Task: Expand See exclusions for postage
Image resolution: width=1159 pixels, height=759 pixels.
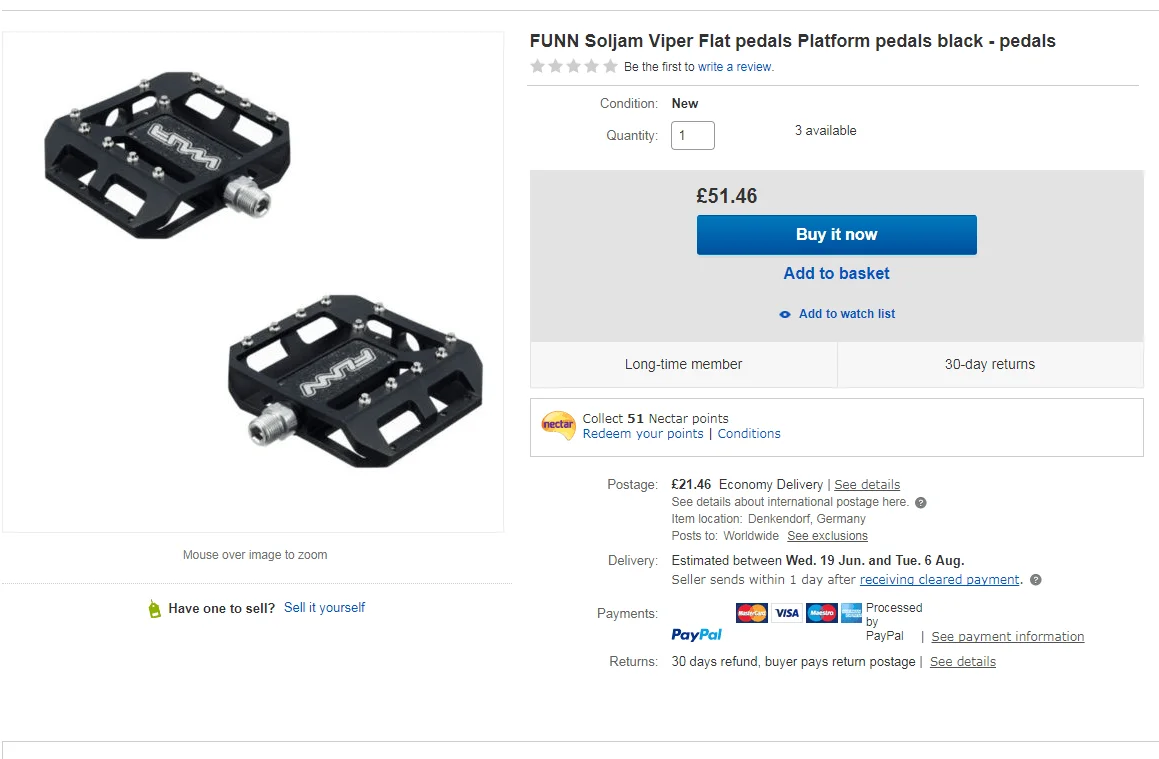Action: point(827,536)
